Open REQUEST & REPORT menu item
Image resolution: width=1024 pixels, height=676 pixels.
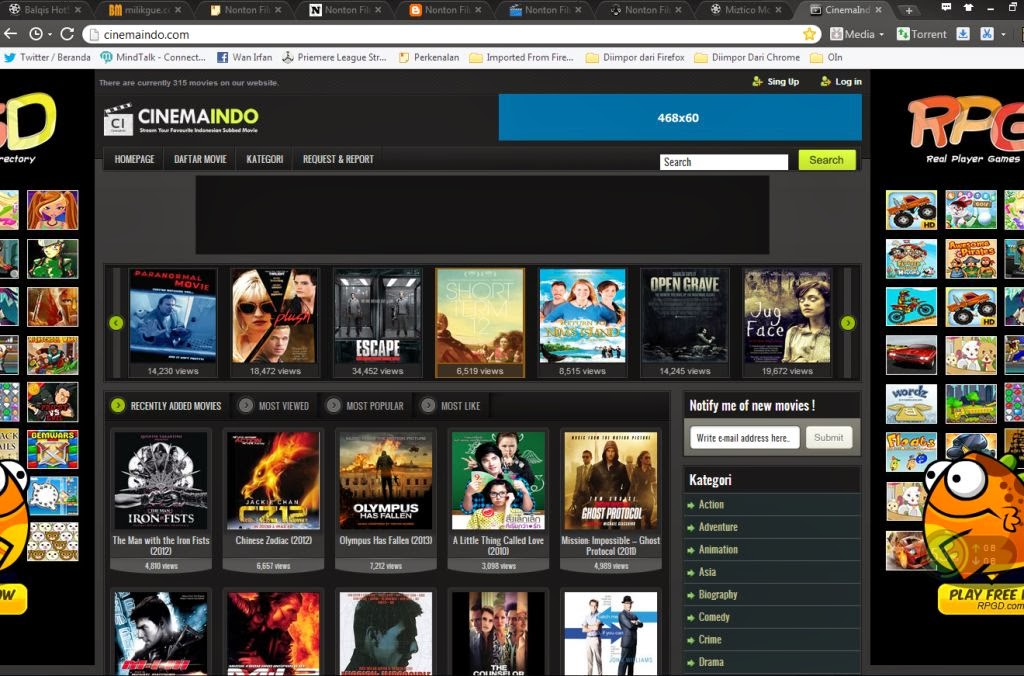(338, 159)
